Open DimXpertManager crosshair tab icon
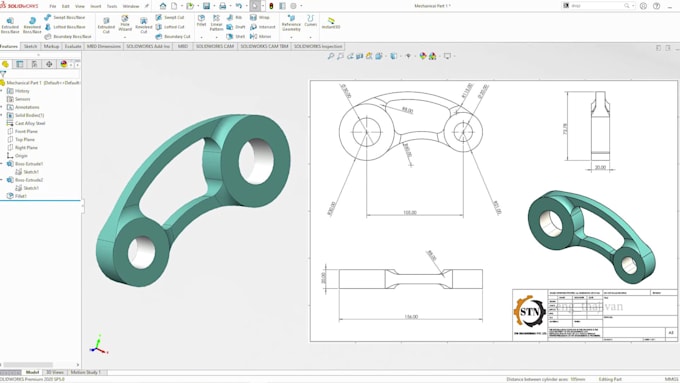Screen dimensions: 680x383 pyautogui.click(x=49, y=64)
